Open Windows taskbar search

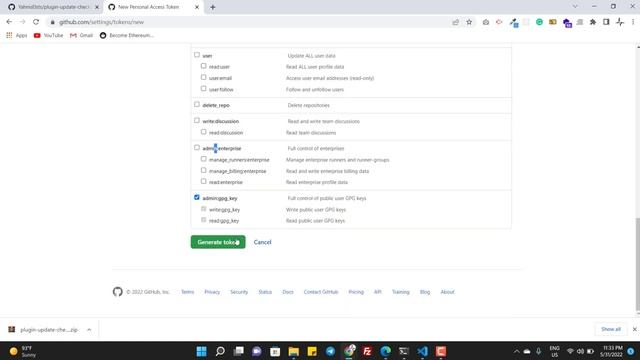pos(220,351)
